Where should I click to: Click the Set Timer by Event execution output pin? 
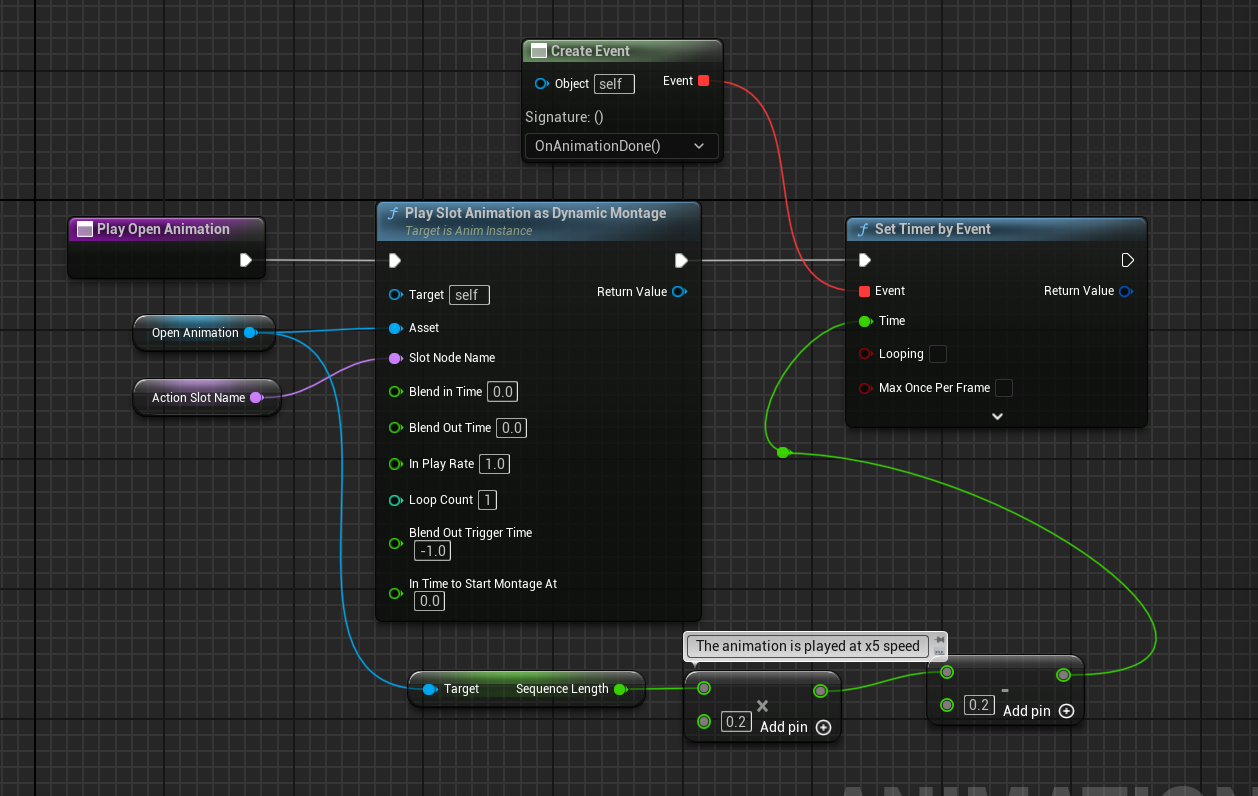(1127, 260)
